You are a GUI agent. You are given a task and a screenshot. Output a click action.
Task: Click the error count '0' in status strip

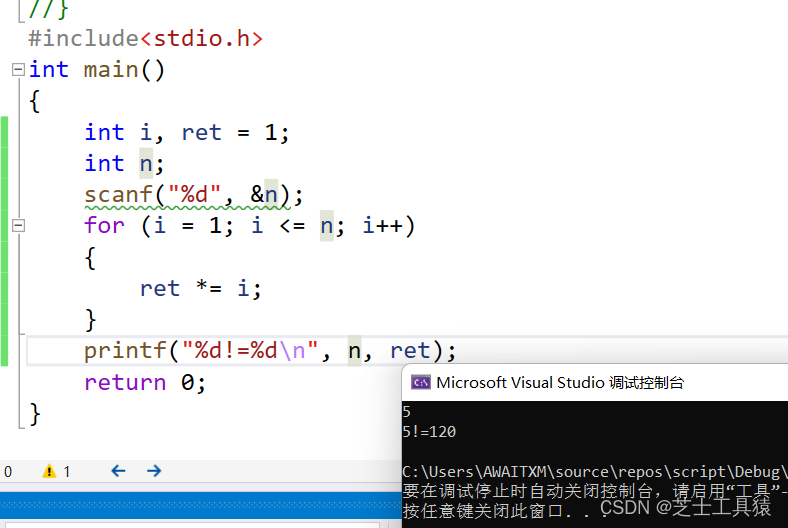pos(8,472)
